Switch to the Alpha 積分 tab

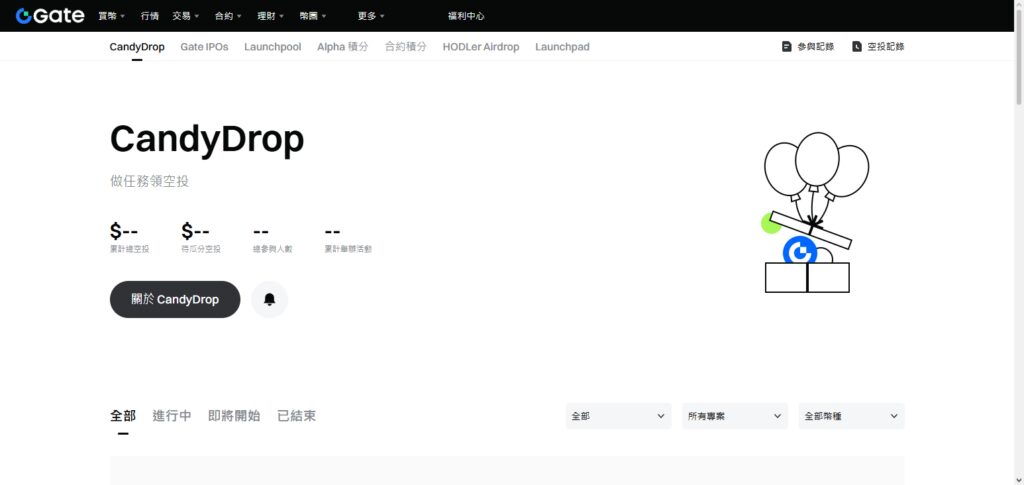coord(343,47)
